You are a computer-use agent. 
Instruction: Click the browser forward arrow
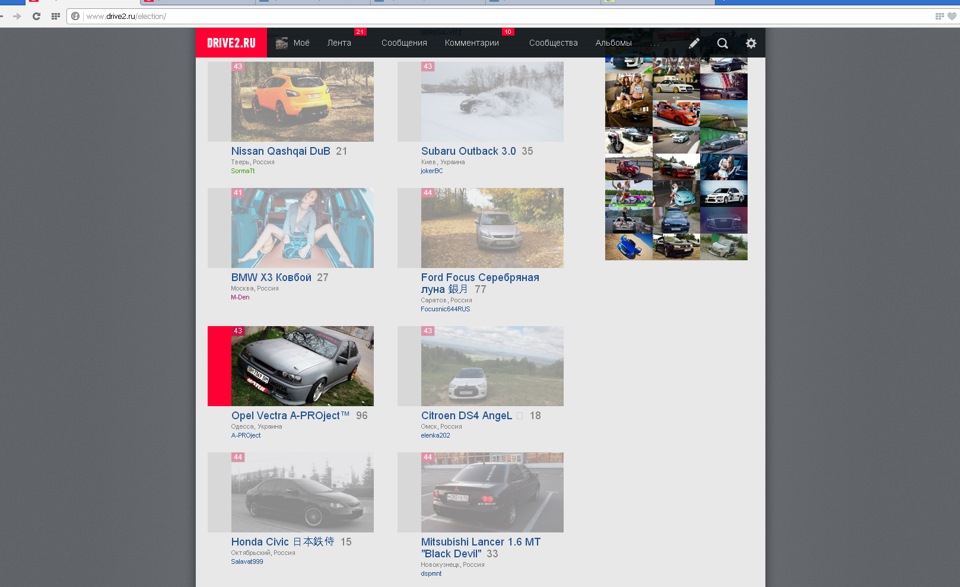[x=17, y=16]
